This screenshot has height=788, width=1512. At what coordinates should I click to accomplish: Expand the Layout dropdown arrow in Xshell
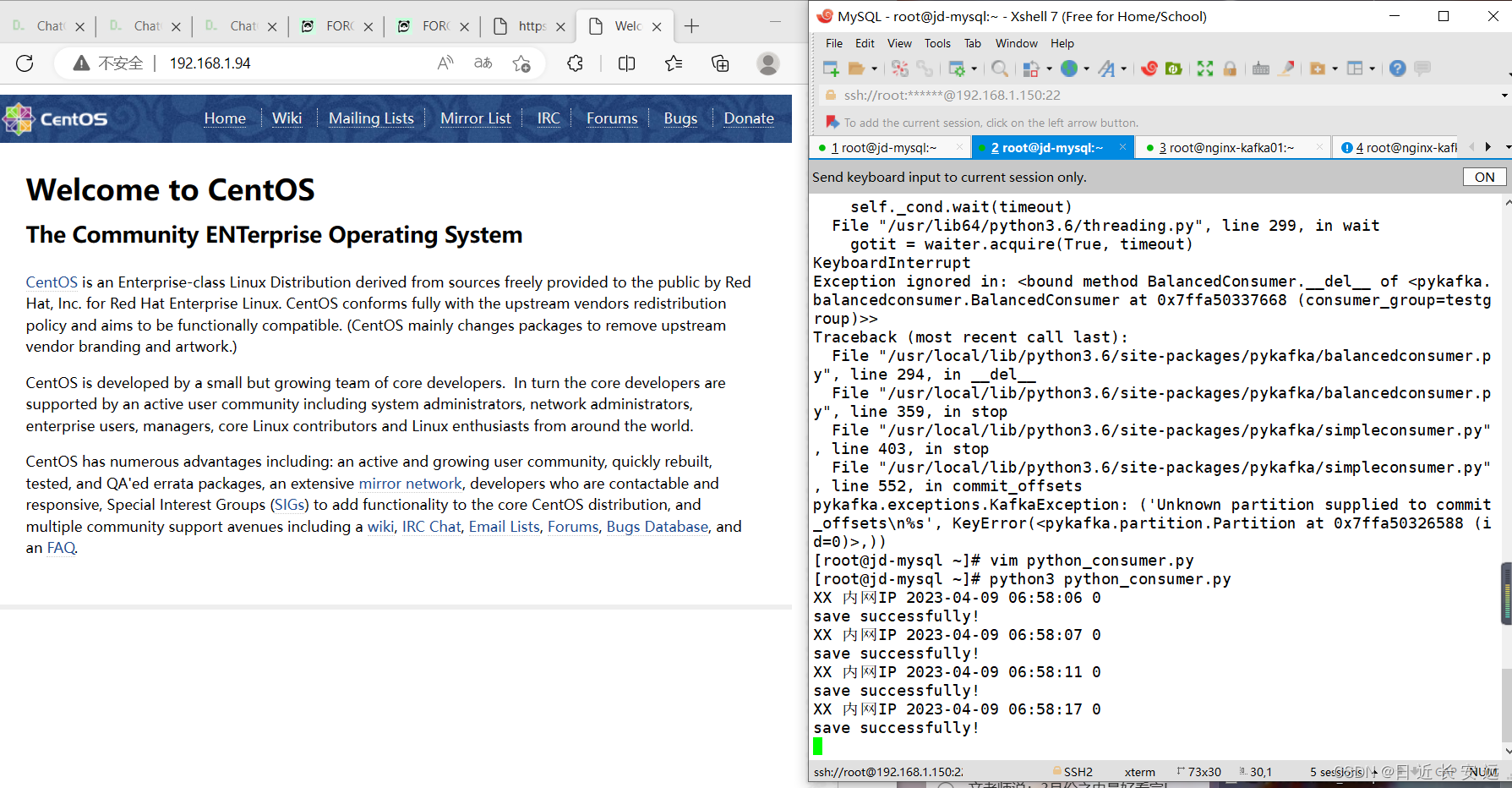[x=1372, y=68]
